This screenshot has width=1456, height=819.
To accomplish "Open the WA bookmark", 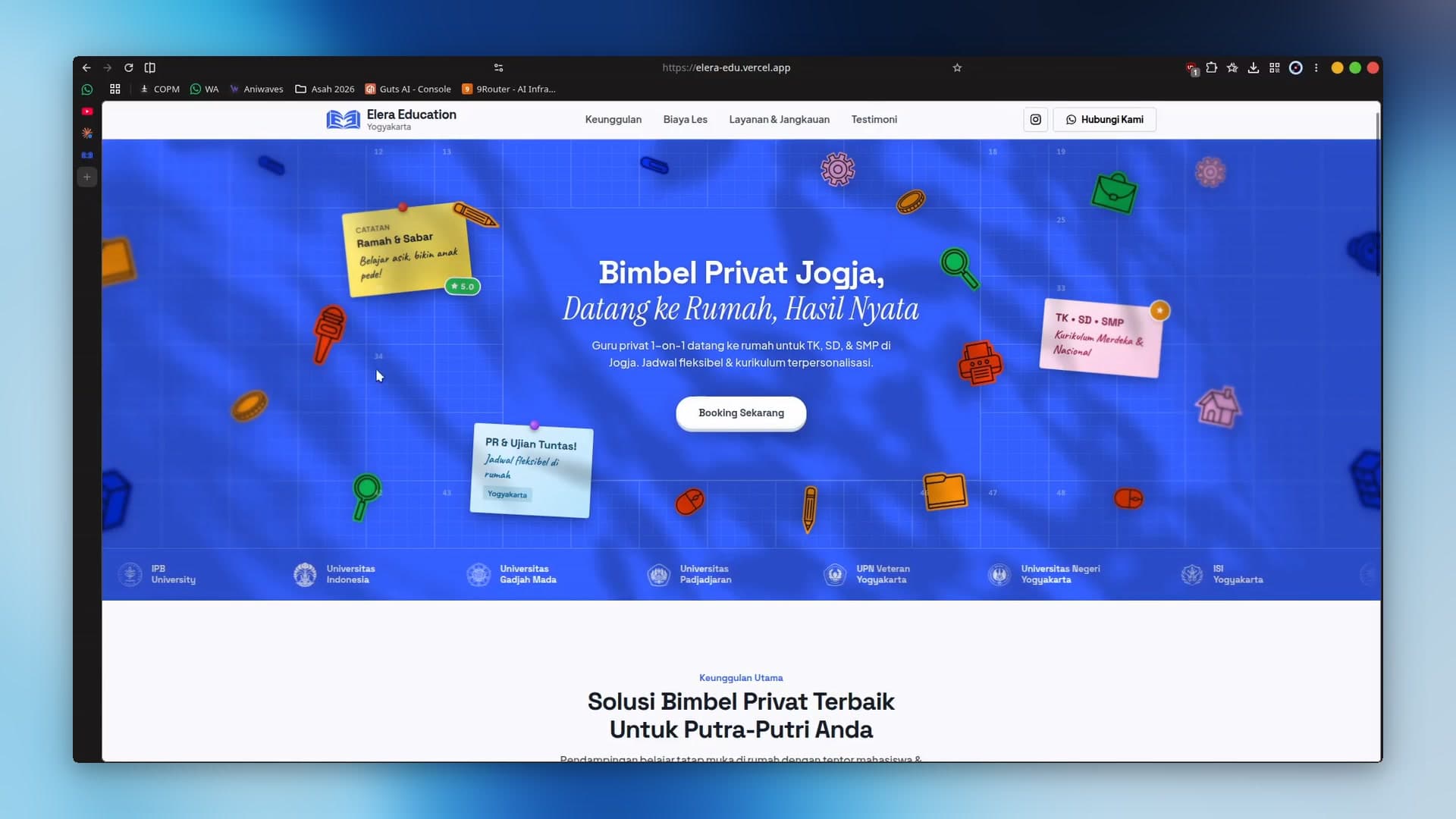I will [205, 89].
